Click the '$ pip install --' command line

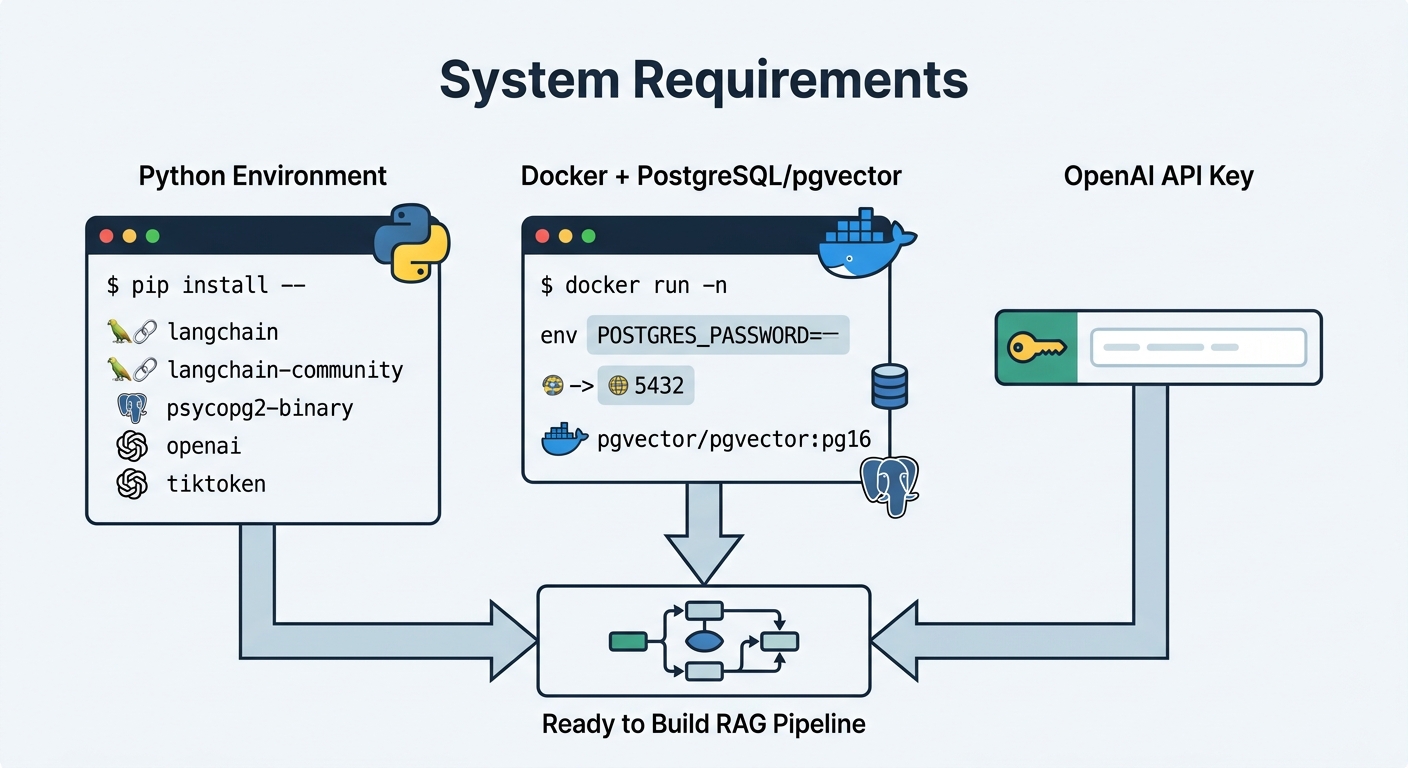pyautogui.click(x=205, y=286)
